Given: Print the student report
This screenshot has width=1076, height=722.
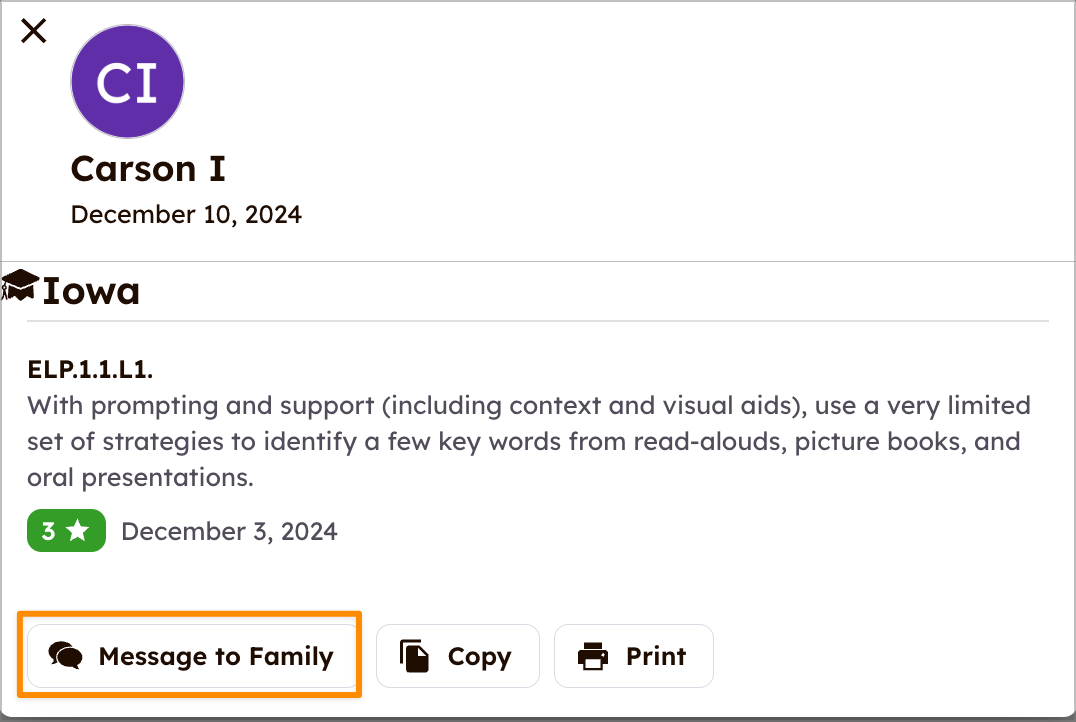Looking at the screenshot, I should point(633,656).
